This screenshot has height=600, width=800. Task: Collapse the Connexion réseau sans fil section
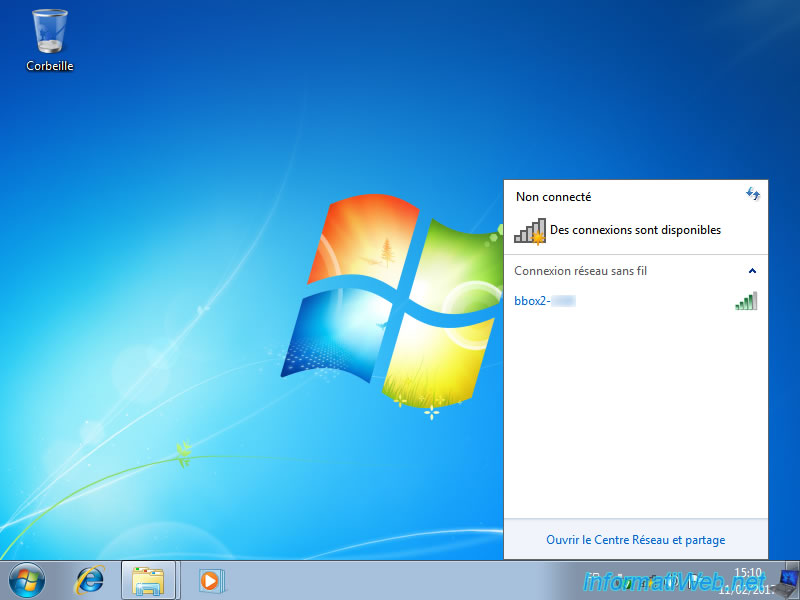coord(752,271)
